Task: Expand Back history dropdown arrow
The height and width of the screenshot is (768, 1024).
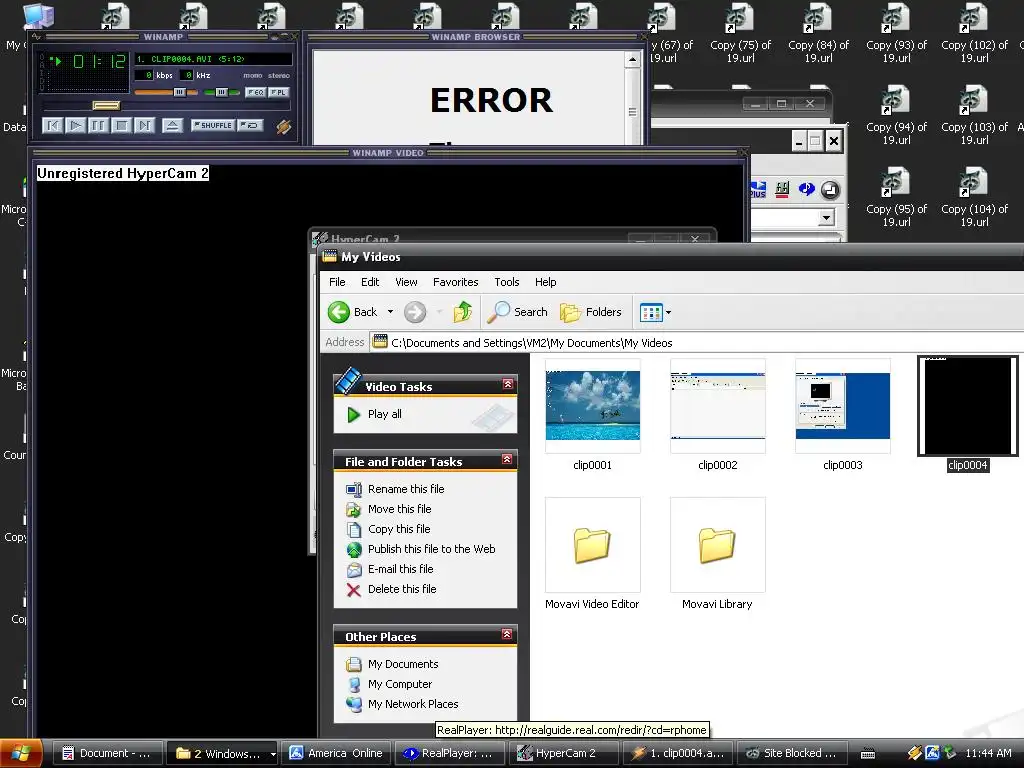Action: (391, 312)
